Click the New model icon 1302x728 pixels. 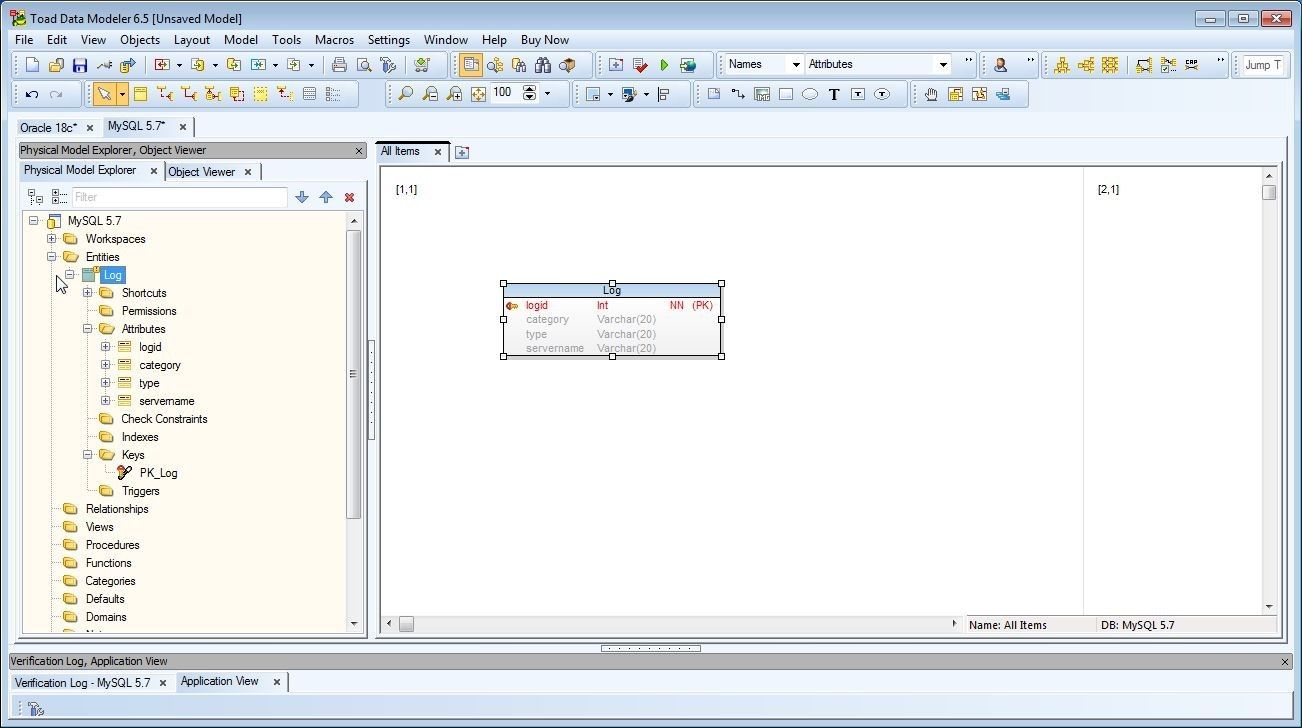pyautogui.click(x=32, y=65)
